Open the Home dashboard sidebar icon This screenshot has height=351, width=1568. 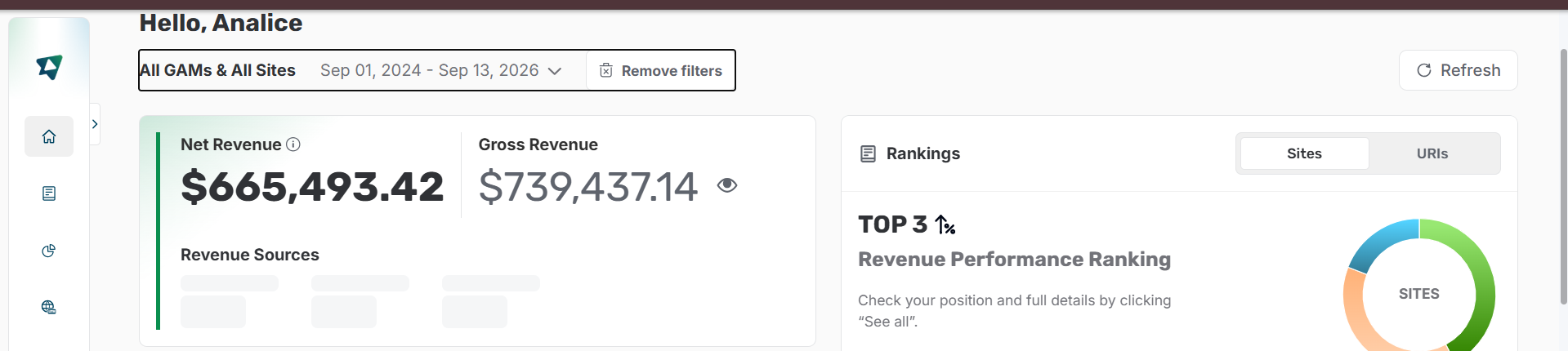[49, 136]
